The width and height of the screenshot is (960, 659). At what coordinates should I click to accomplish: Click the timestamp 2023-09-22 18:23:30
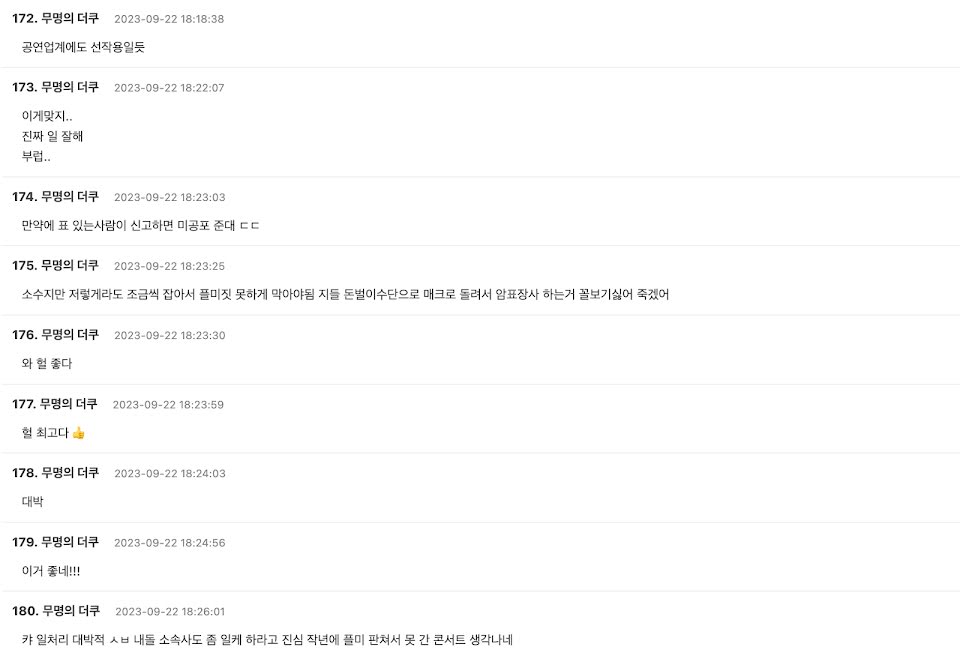pyautogui.click(x=170, y=335)
